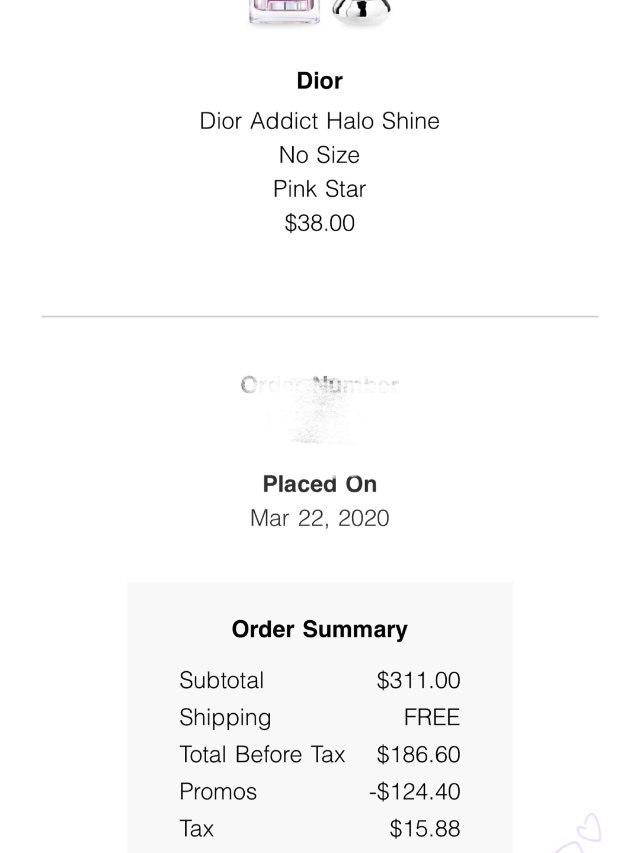Tap the Pink Star shade name
The image size is (640, 853).
pyautogui.click(x=320, y=189)
